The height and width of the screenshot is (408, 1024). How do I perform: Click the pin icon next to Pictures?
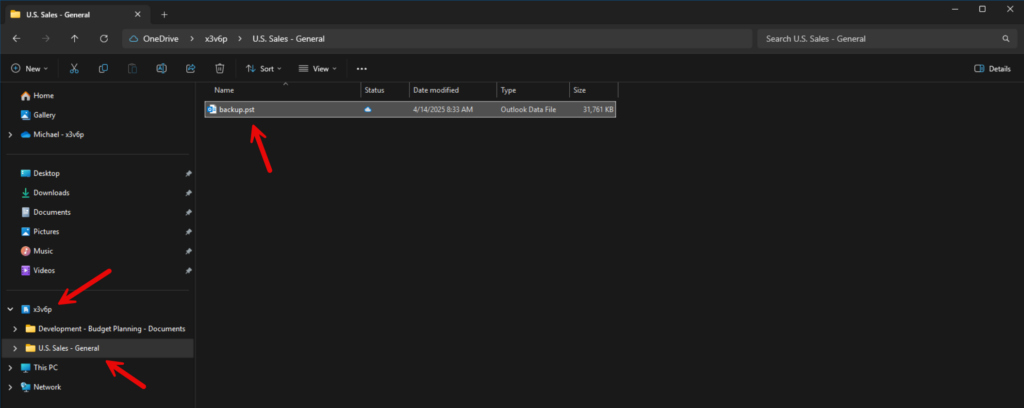pos(188,232)
